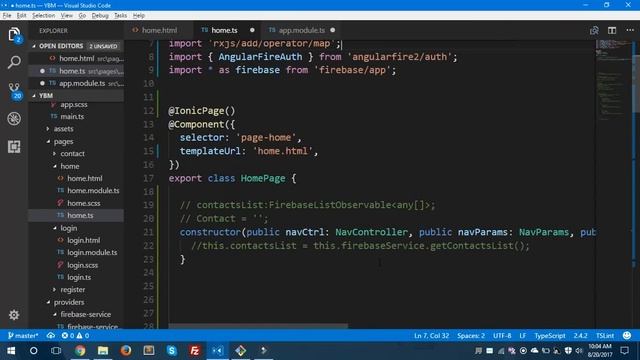Switch to Visual Studio Code taskbar icon
The width and height of the screenshot is (640, 360).
pyautogui.click(x=218, y=351)
